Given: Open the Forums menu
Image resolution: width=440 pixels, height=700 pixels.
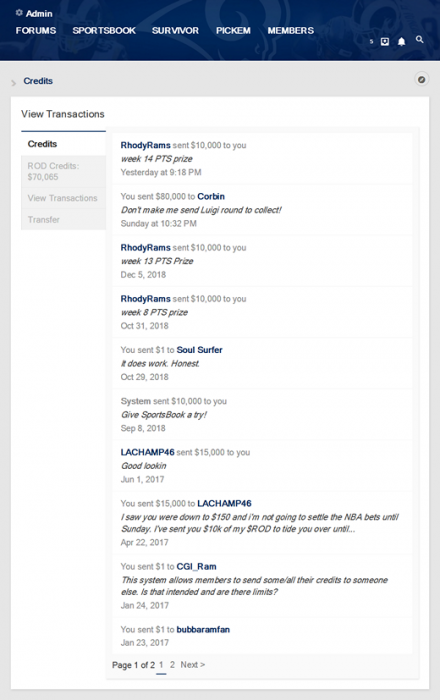Looking at the screenshot, I should tap(36, 30).
